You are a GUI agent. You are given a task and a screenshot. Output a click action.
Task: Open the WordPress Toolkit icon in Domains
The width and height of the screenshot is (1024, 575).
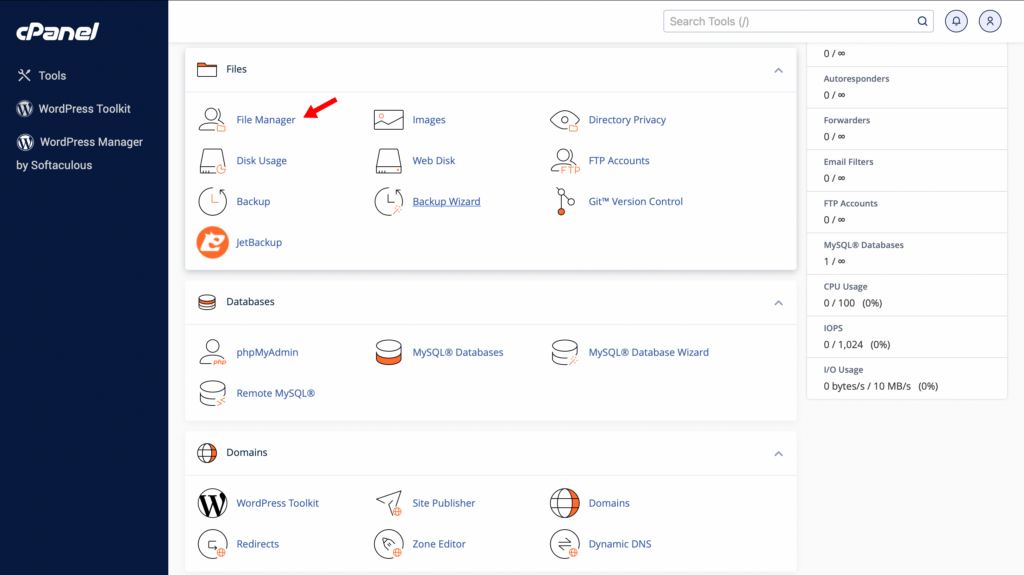[x=212, y=503]
